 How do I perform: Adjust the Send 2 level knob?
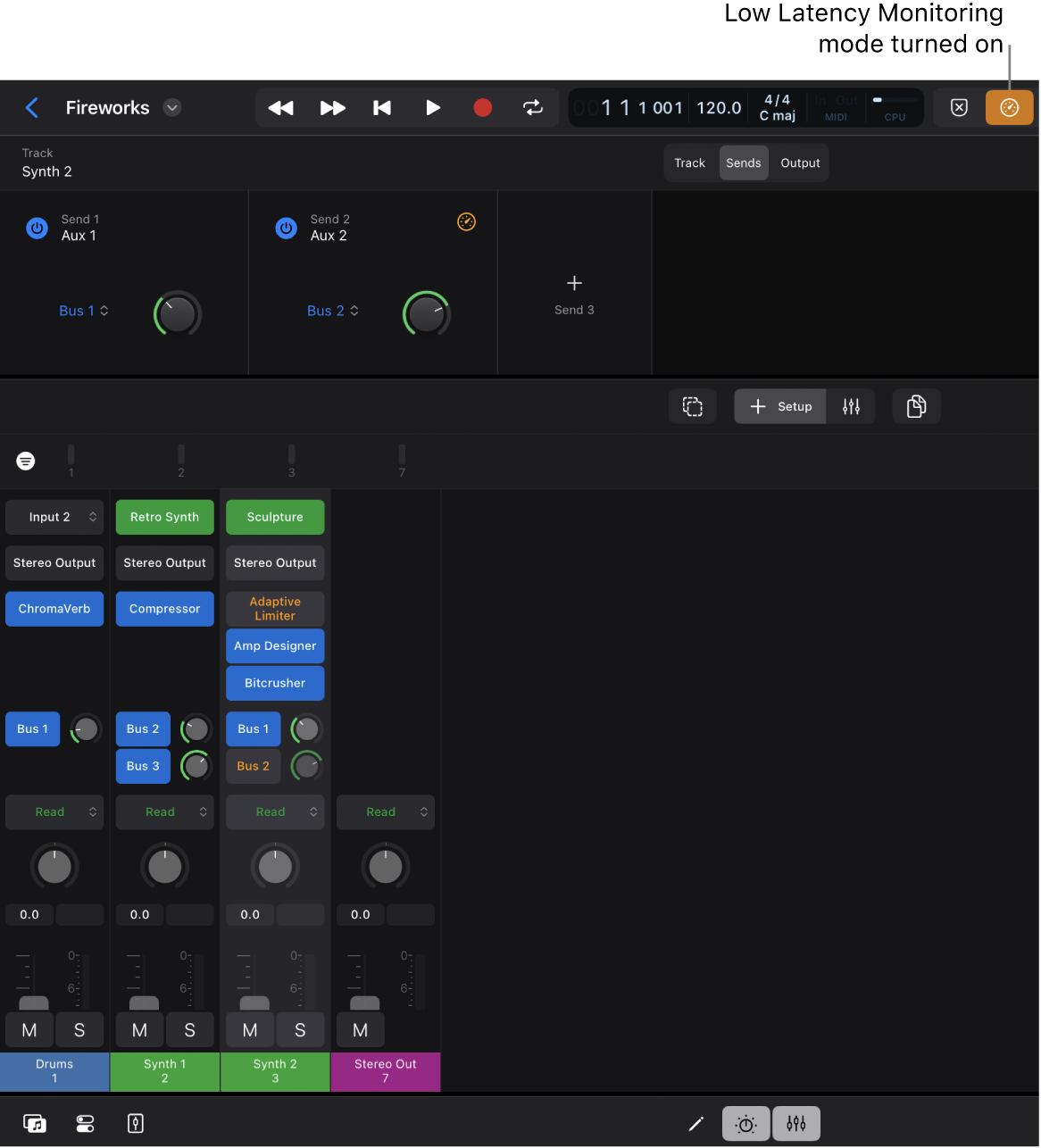click(426, 313)
